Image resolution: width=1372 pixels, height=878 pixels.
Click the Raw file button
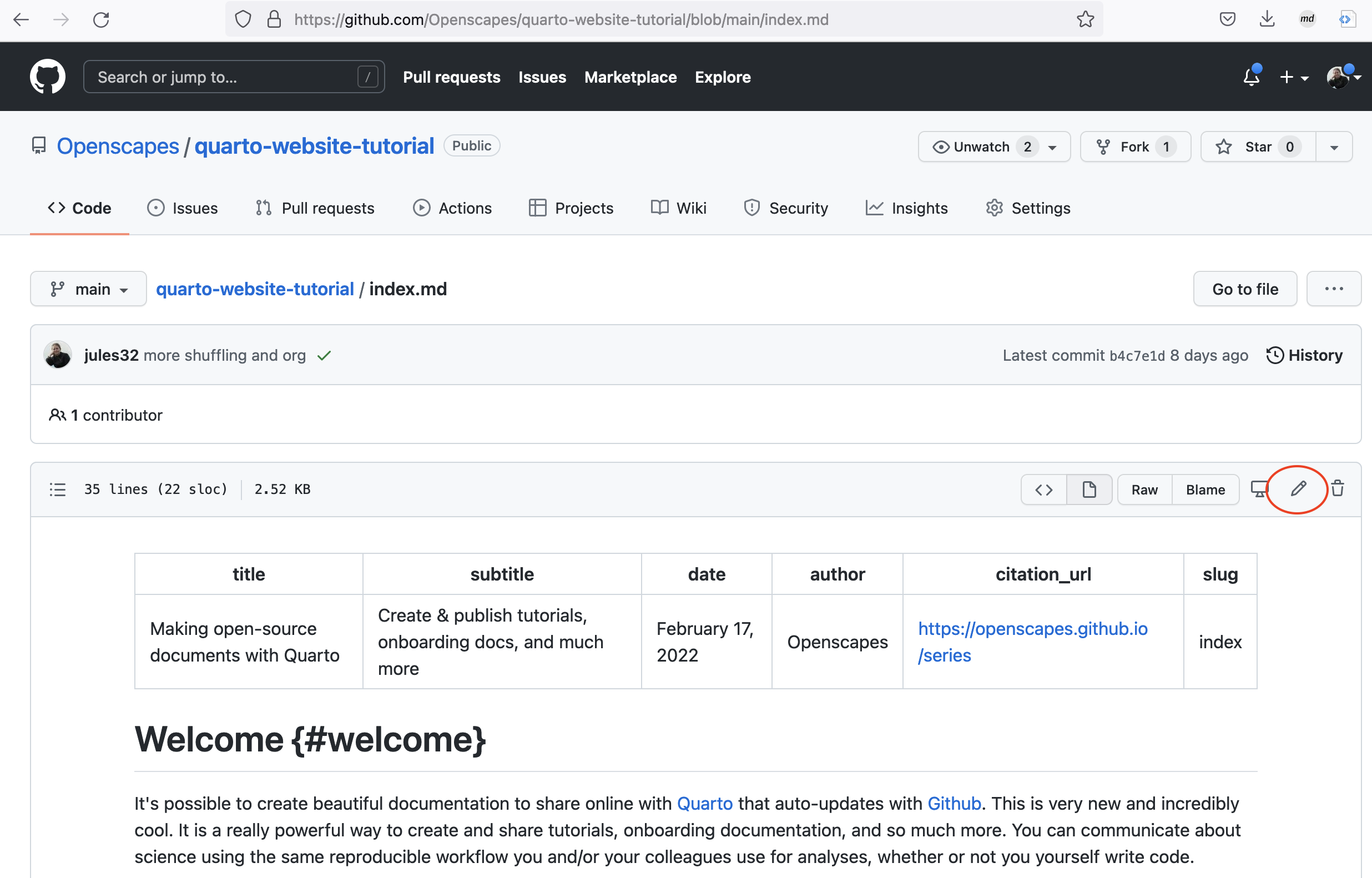(1144, 490)
